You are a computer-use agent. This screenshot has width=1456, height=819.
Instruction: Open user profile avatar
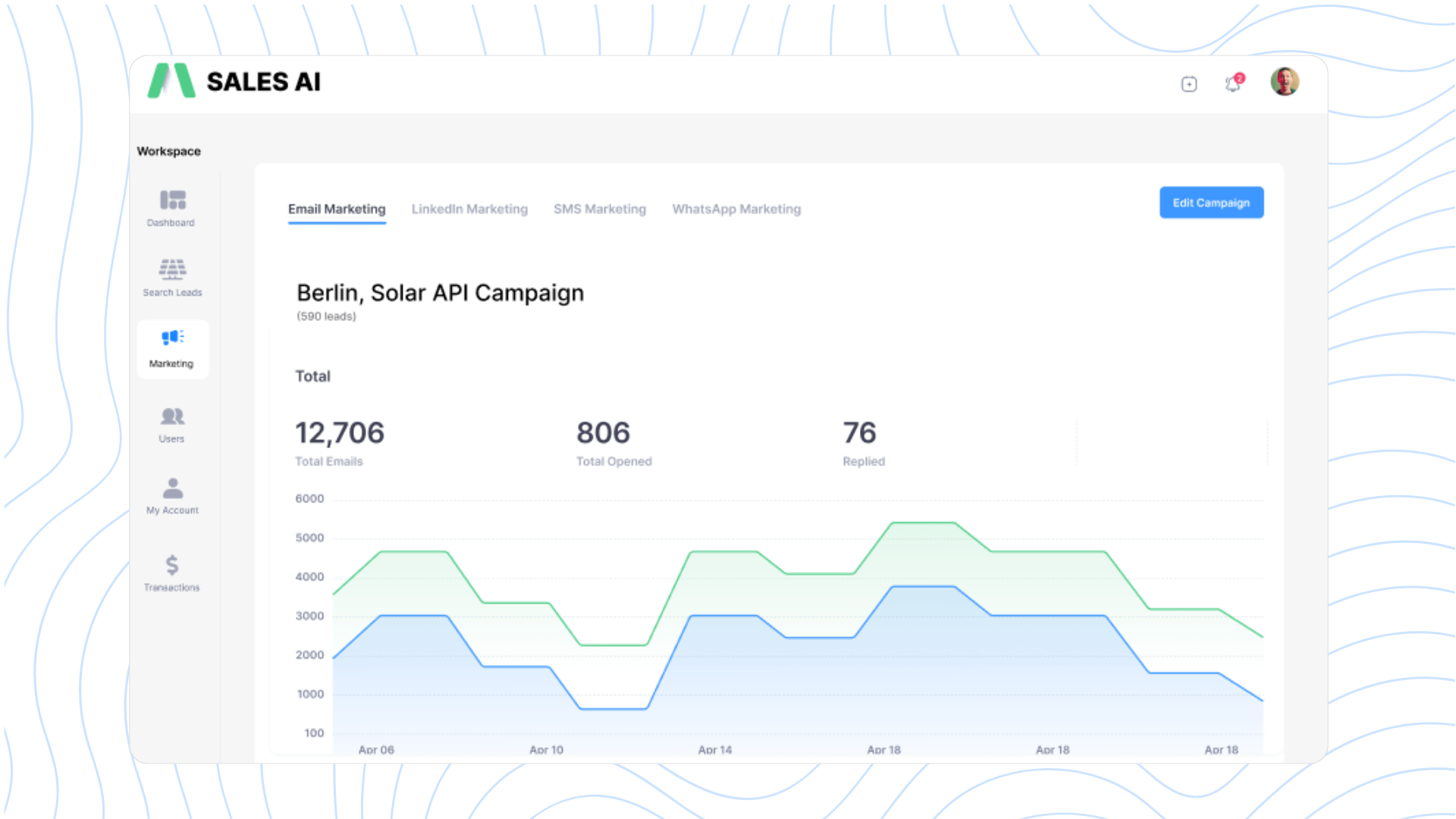1285,82
